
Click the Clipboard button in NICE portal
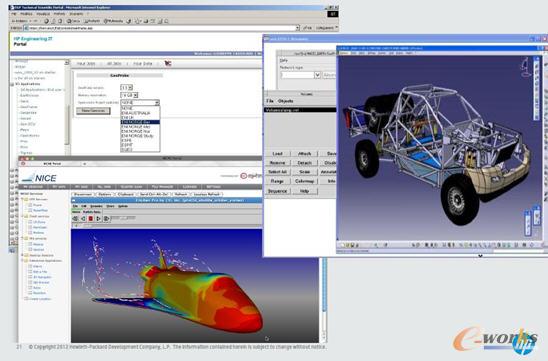pos(125,194)
